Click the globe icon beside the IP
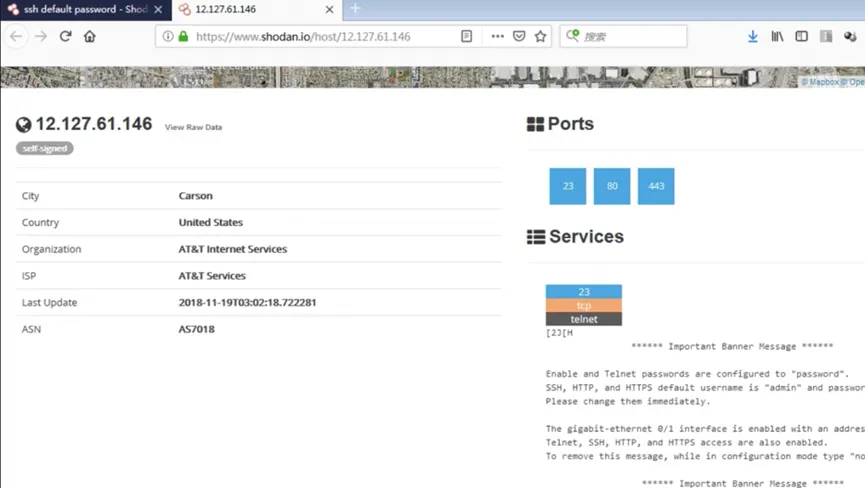The image size is (865, 488). click(23, 125)
